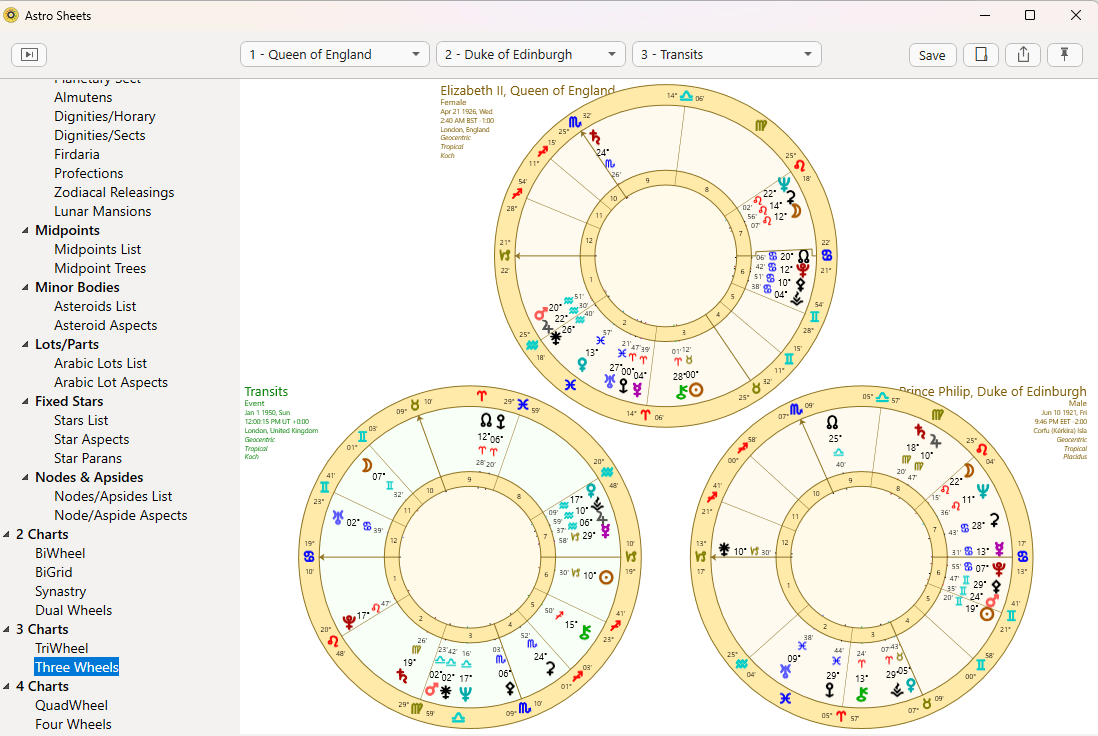Open the '1 - Queen of England' dropdown

click(x=335, y=55)
